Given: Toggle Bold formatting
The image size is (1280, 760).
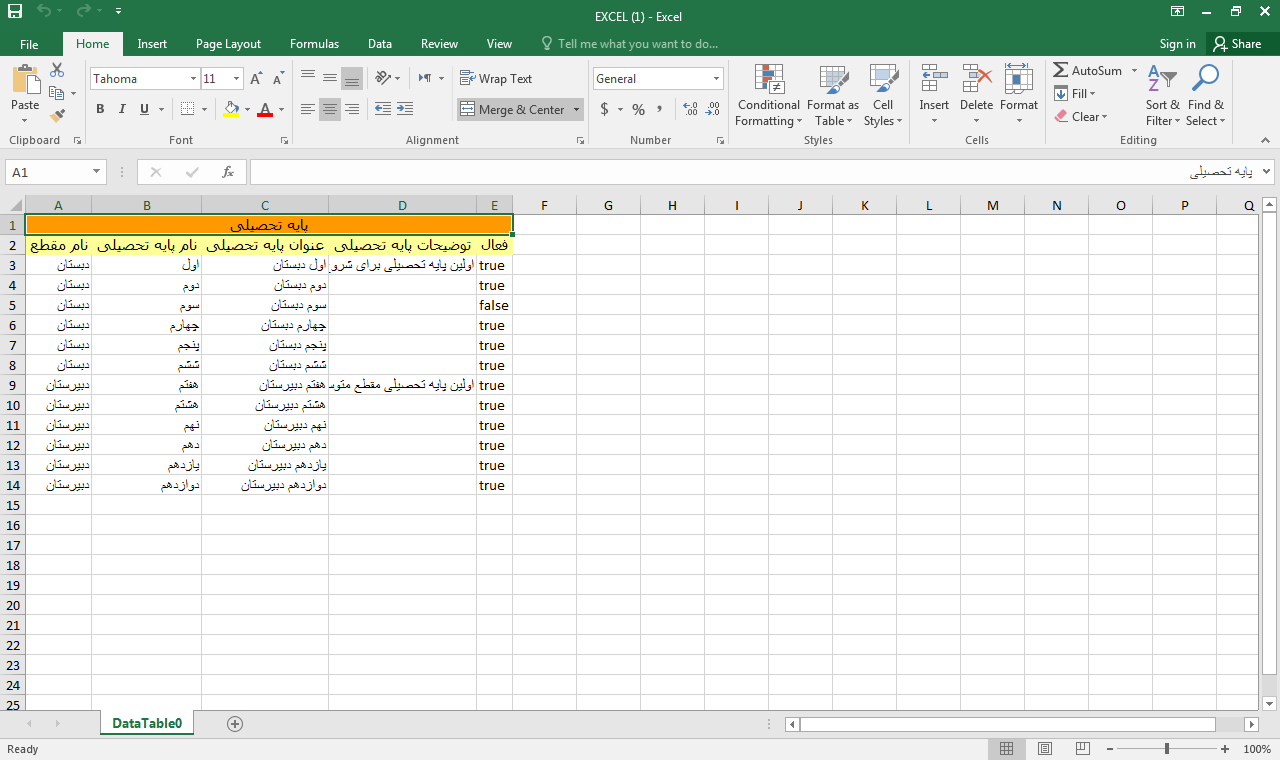Looking at the screenshot, I should [100, 109].
